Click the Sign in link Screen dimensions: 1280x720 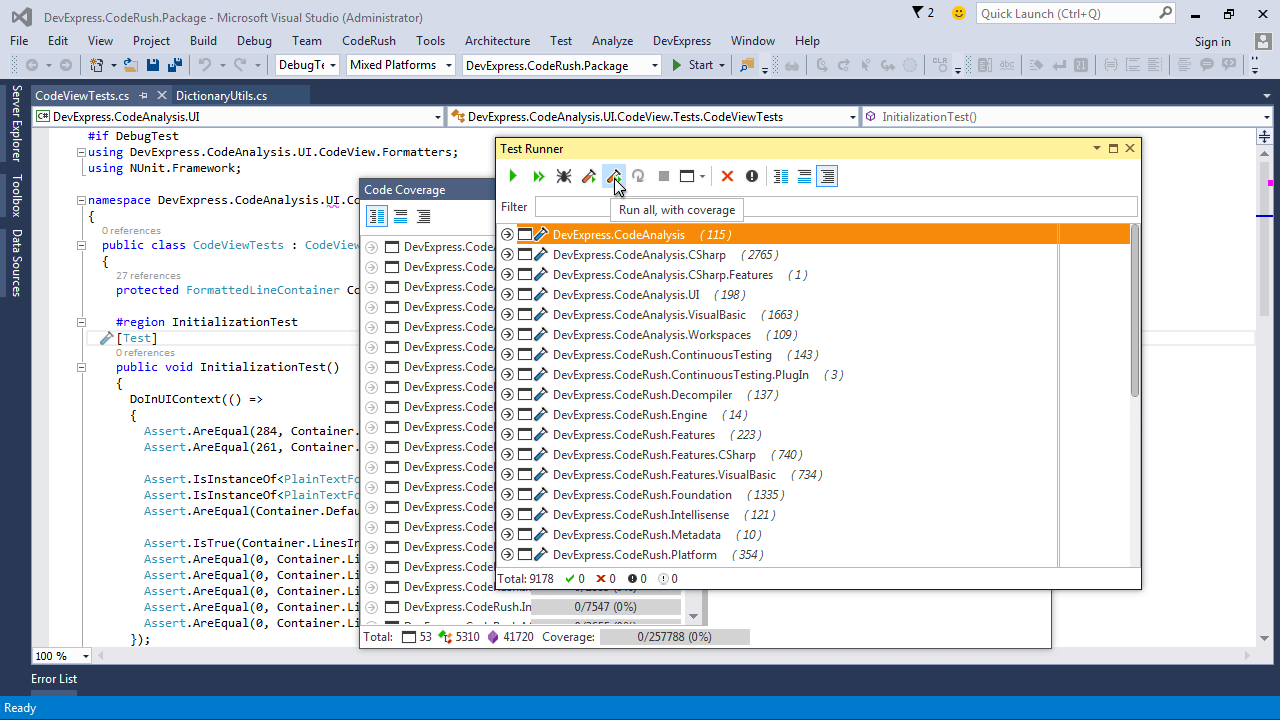(x=1212, y=41)
